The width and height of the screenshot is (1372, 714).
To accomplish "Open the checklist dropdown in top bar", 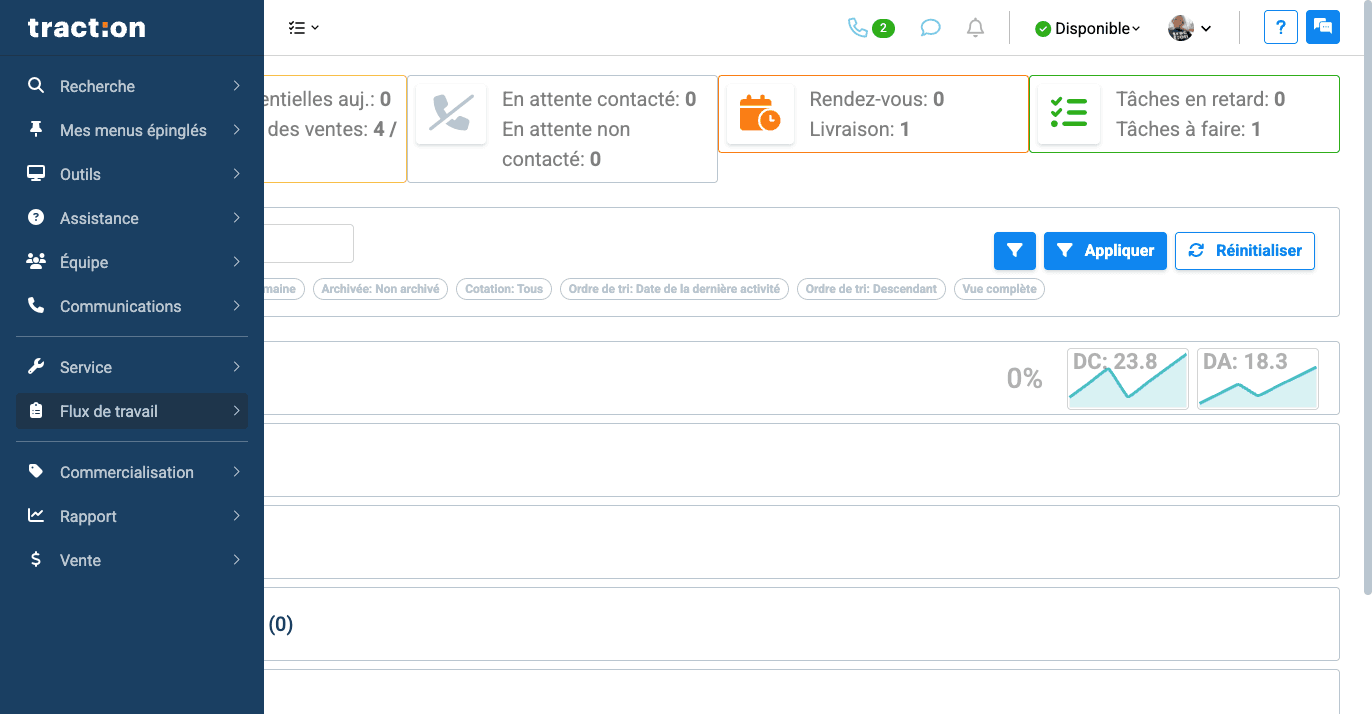I will point(303,28).
